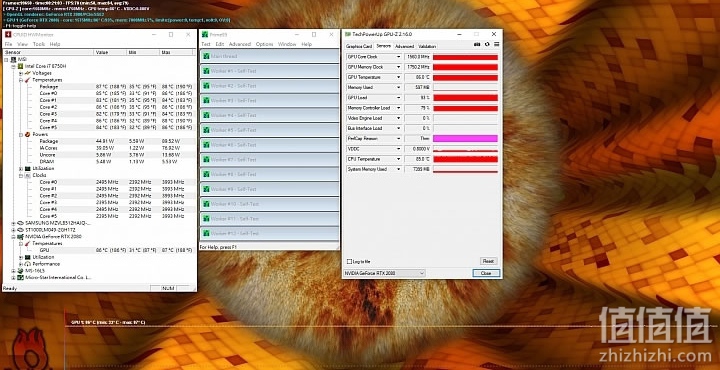Image resolution: width=720 pixels, height=370 pixels.
Task: Click the SAMSUNG drive icon in HWMonitor tree
Action: [x=21, y=223]
